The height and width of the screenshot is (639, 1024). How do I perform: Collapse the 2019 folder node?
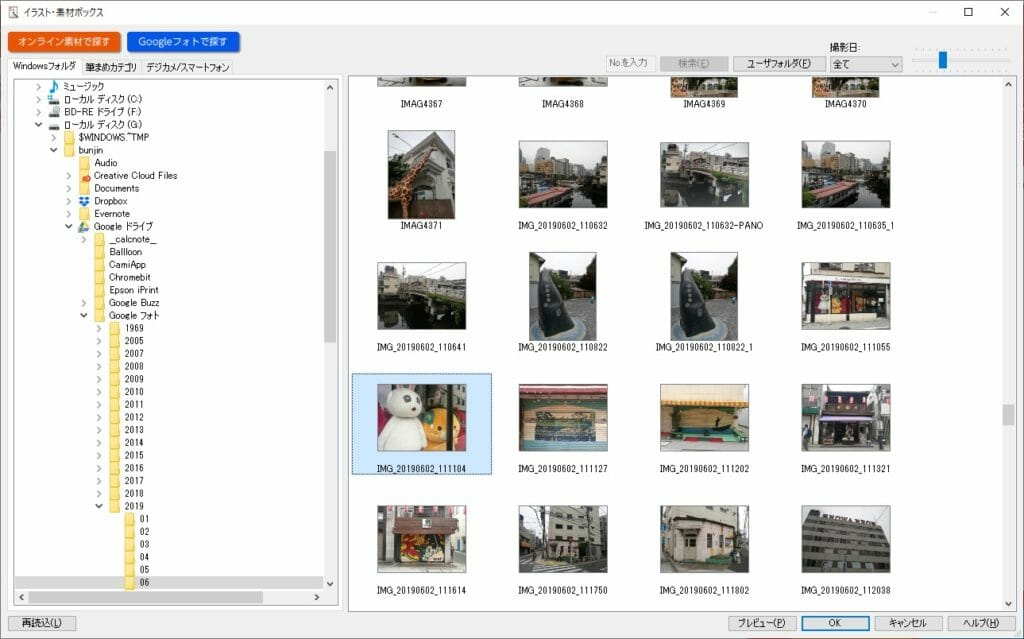[x=99, y=506]
